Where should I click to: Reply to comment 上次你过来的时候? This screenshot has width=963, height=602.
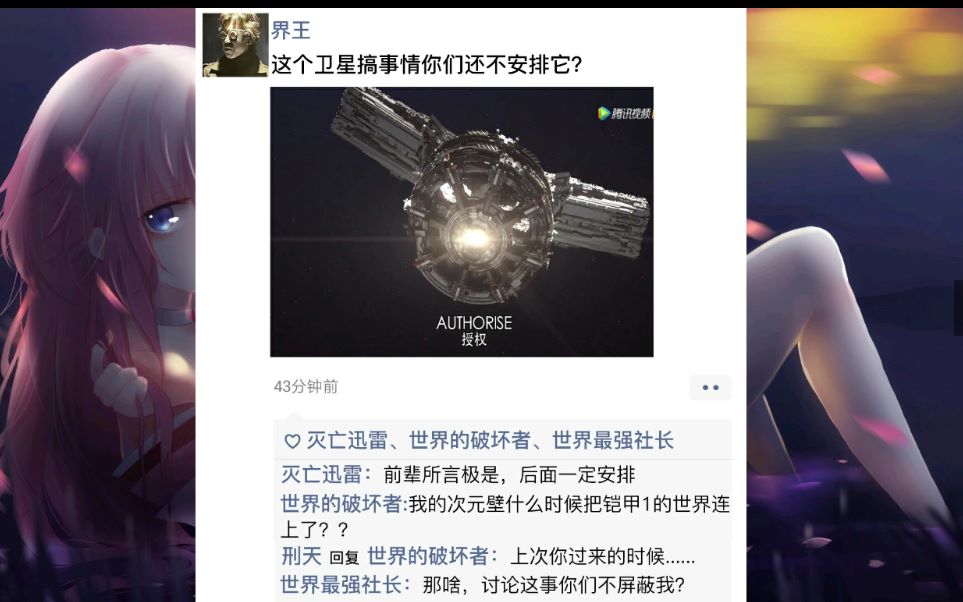point(602,557)
